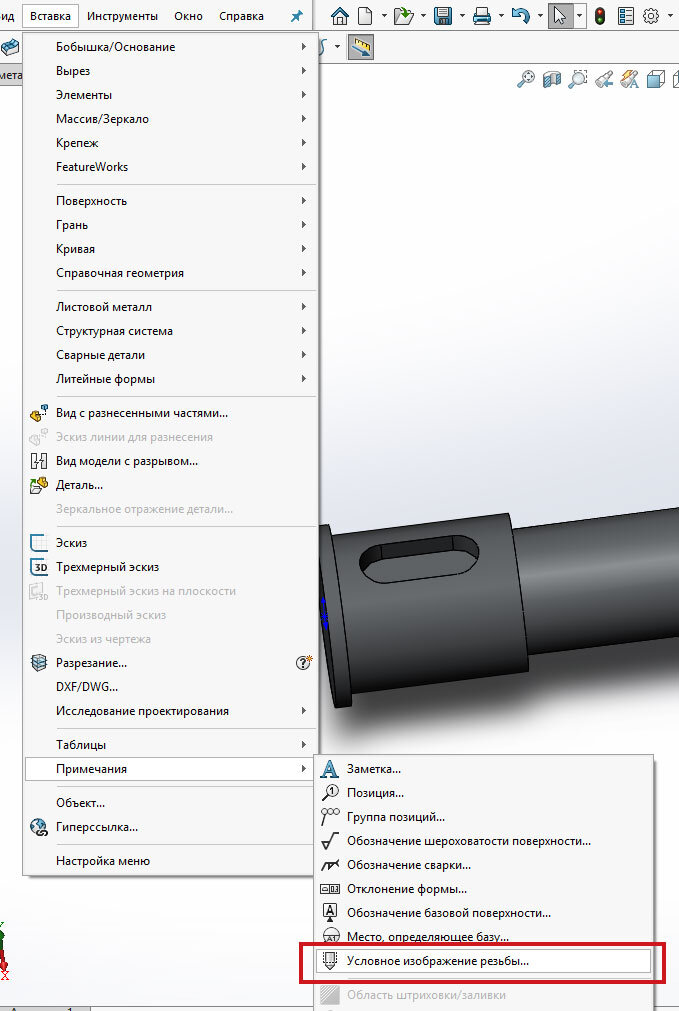Click the help icon next to Разрезание
Screen dimensions: 679x1011
tap(304, 662)
